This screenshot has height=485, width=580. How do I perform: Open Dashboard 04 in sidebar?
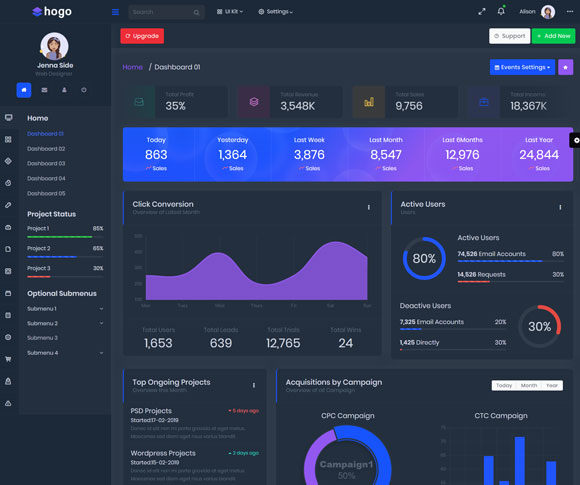click(46, 178)
